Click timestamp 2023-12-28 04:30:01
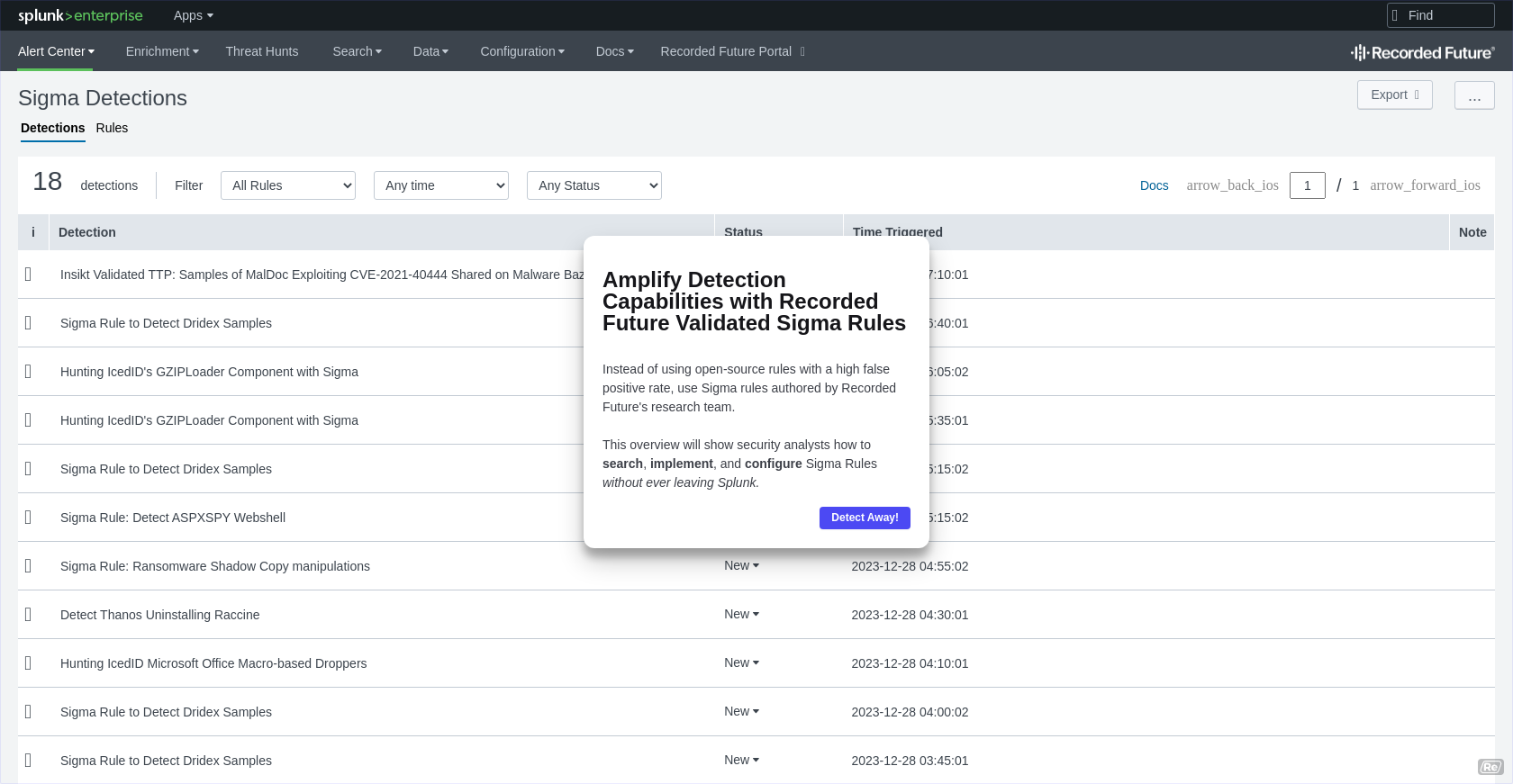 coord(910,615)
